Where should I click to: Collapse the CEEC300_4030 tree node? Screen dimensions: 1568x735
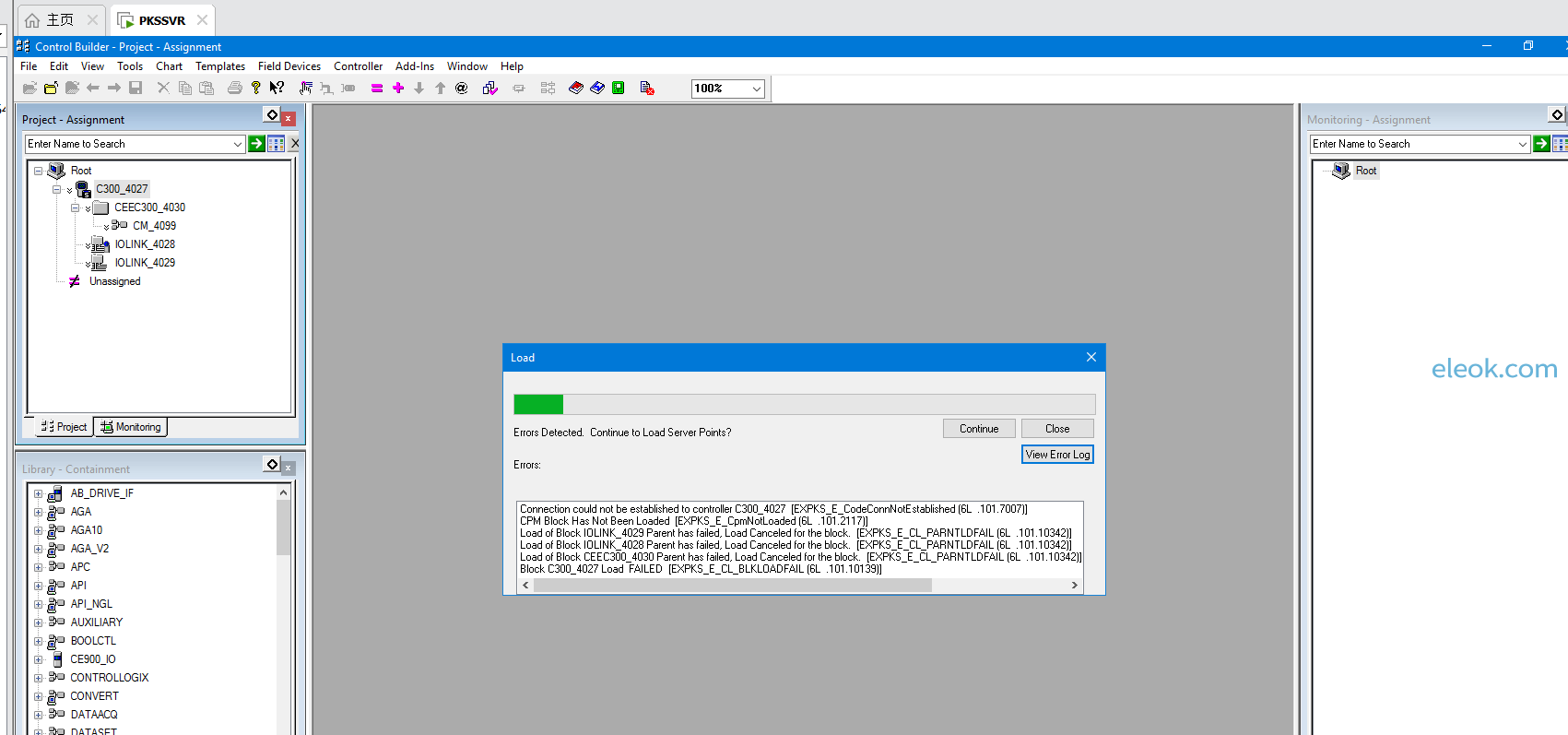(76, 207)
